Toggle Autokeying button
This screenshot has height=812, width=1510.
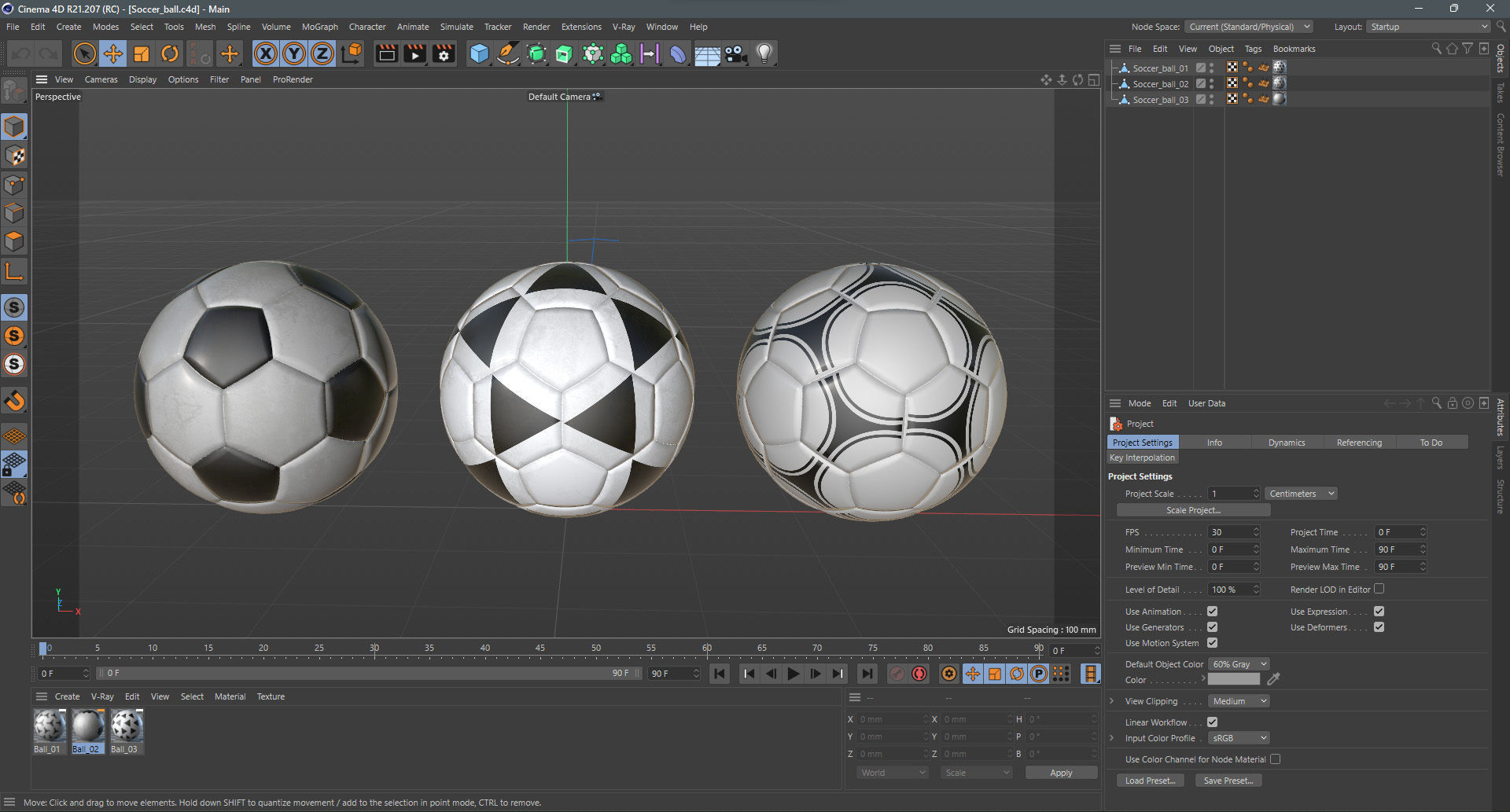pyautogui.click(x=919, y=674)
